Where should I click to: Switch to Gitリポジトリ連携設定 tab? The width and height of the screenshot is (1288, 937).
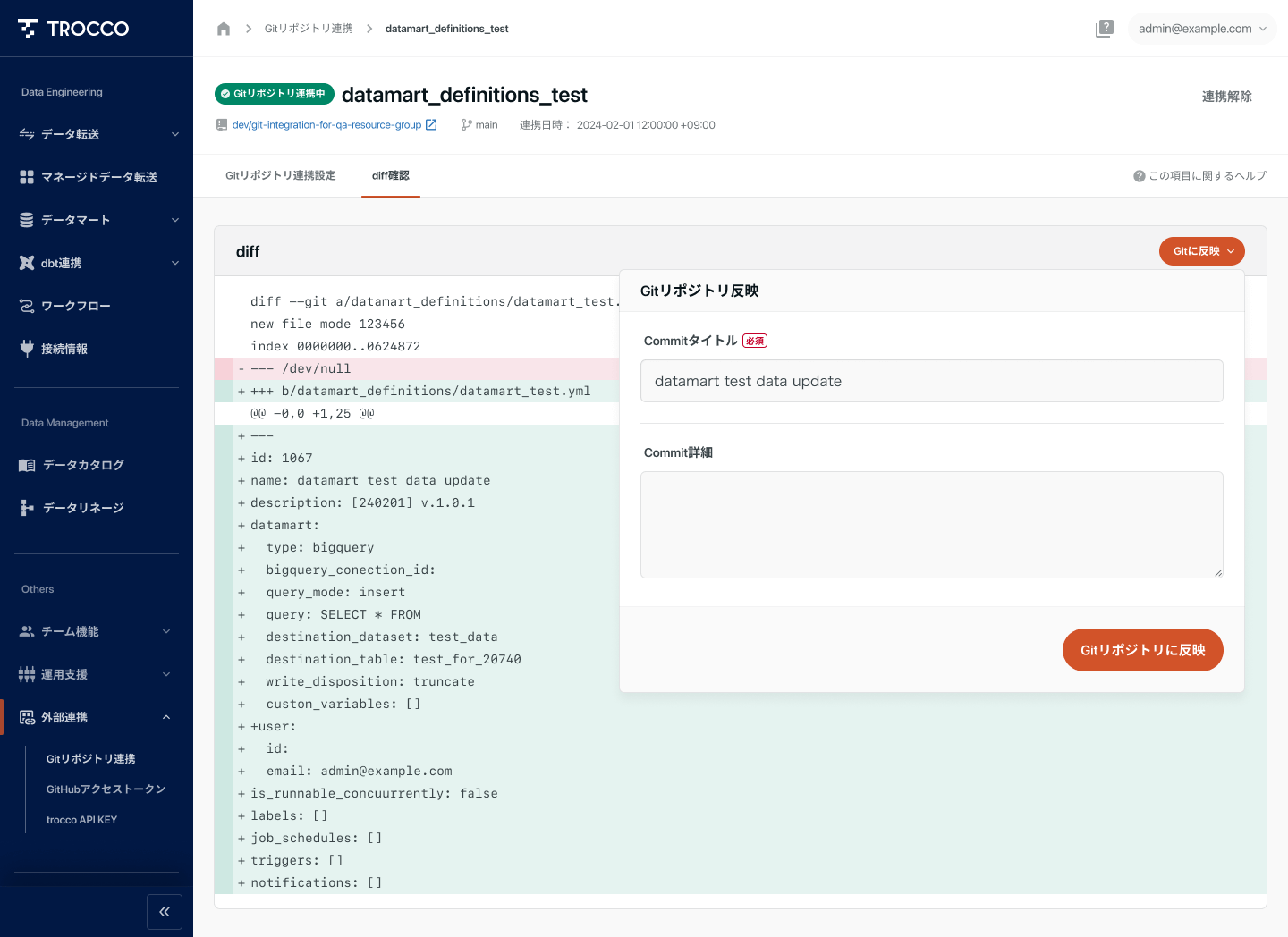pos(281,176)
